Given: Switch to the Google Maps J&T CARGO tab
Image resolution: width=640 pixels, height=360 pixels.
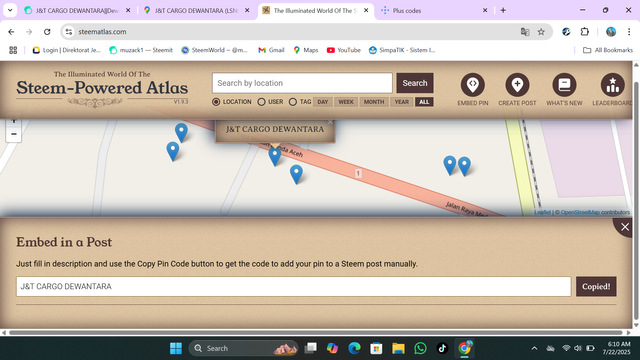Looking at the screenshot, I should (x=197, y=11).
